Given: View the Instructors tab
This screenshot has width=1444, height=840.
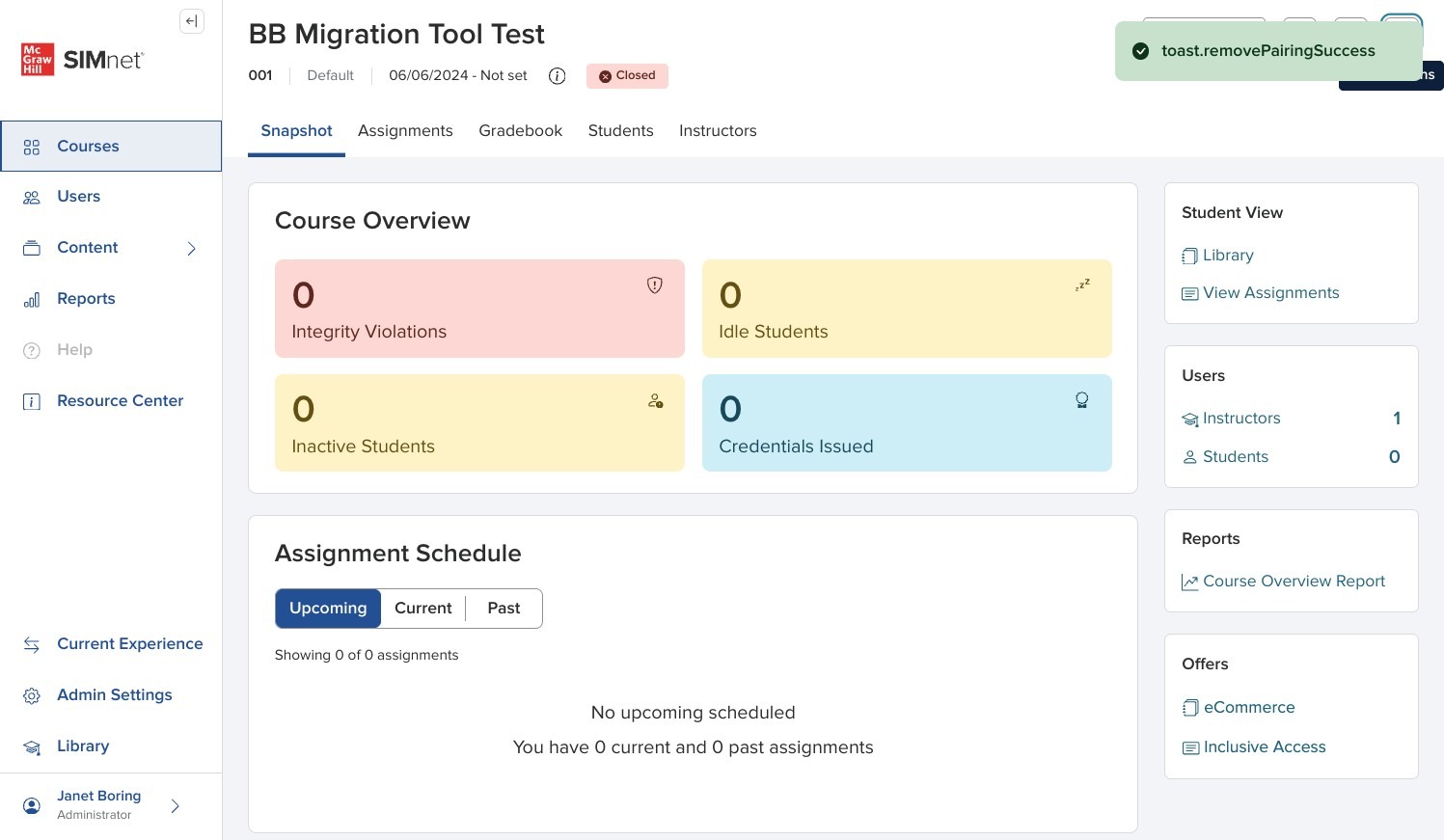Looking at the screenshot, I should point(718,131).
